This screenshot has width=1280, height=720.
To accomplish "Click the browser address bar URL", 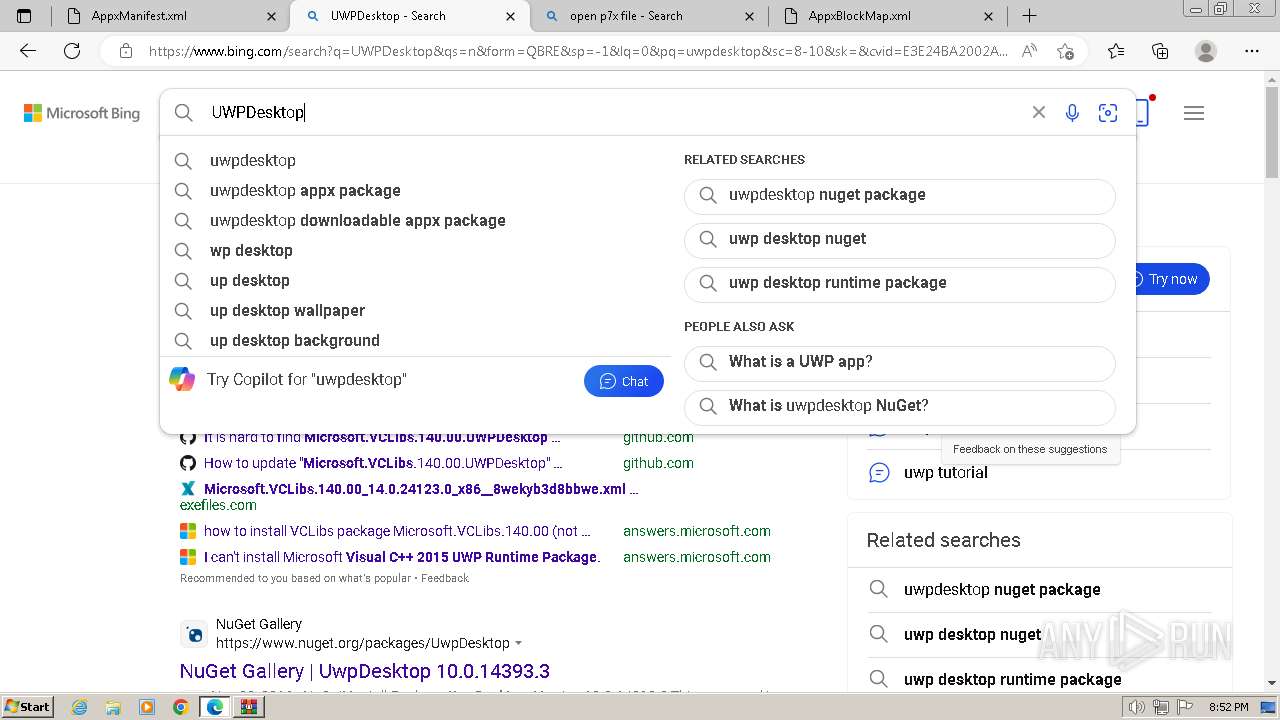I will coord(578,51).
